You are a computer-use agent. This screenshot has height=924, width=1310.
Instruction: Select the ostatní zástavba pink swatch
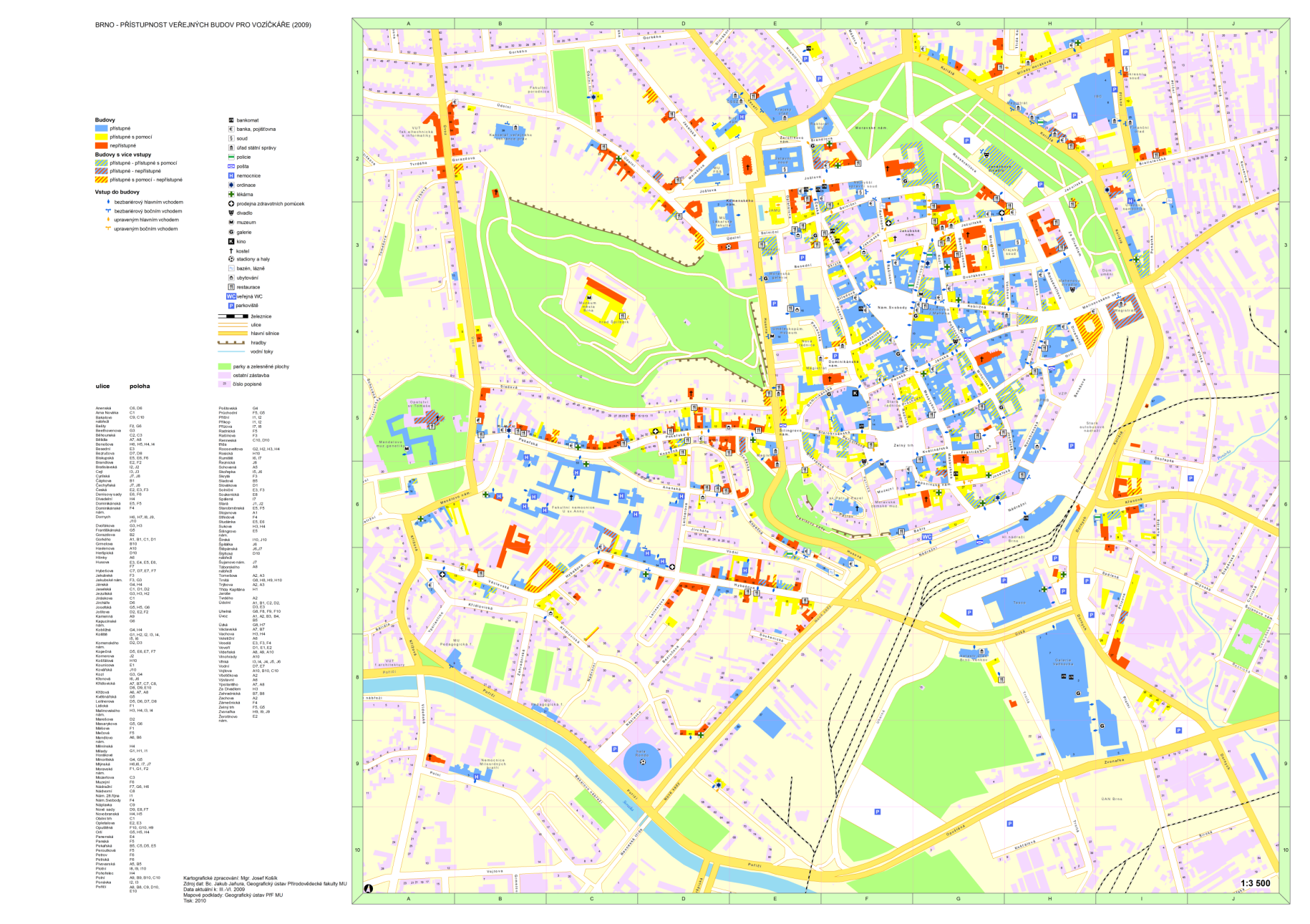[x=224, y=375]
